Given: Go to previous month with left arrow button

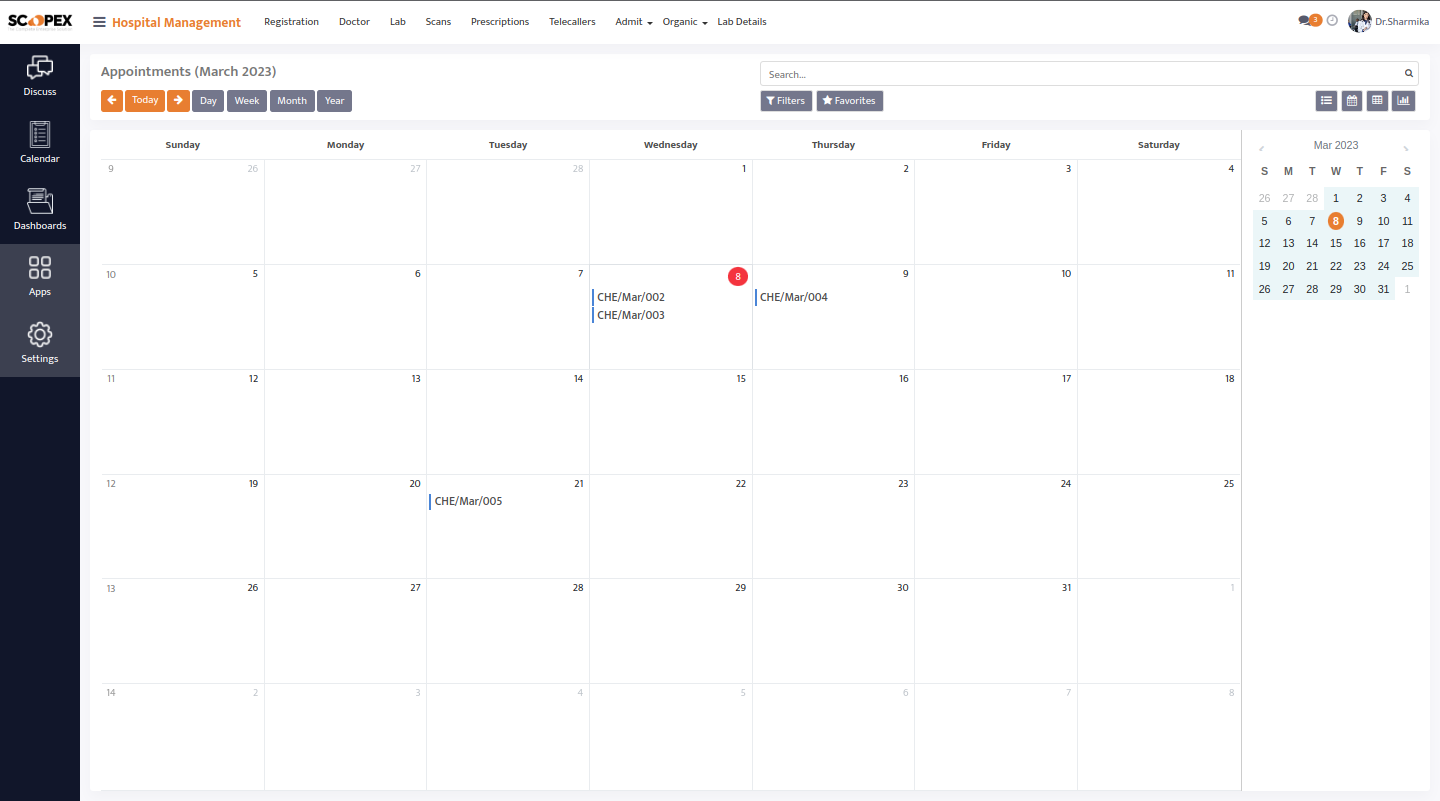Looking at the screenshot, I should (112, 100).
